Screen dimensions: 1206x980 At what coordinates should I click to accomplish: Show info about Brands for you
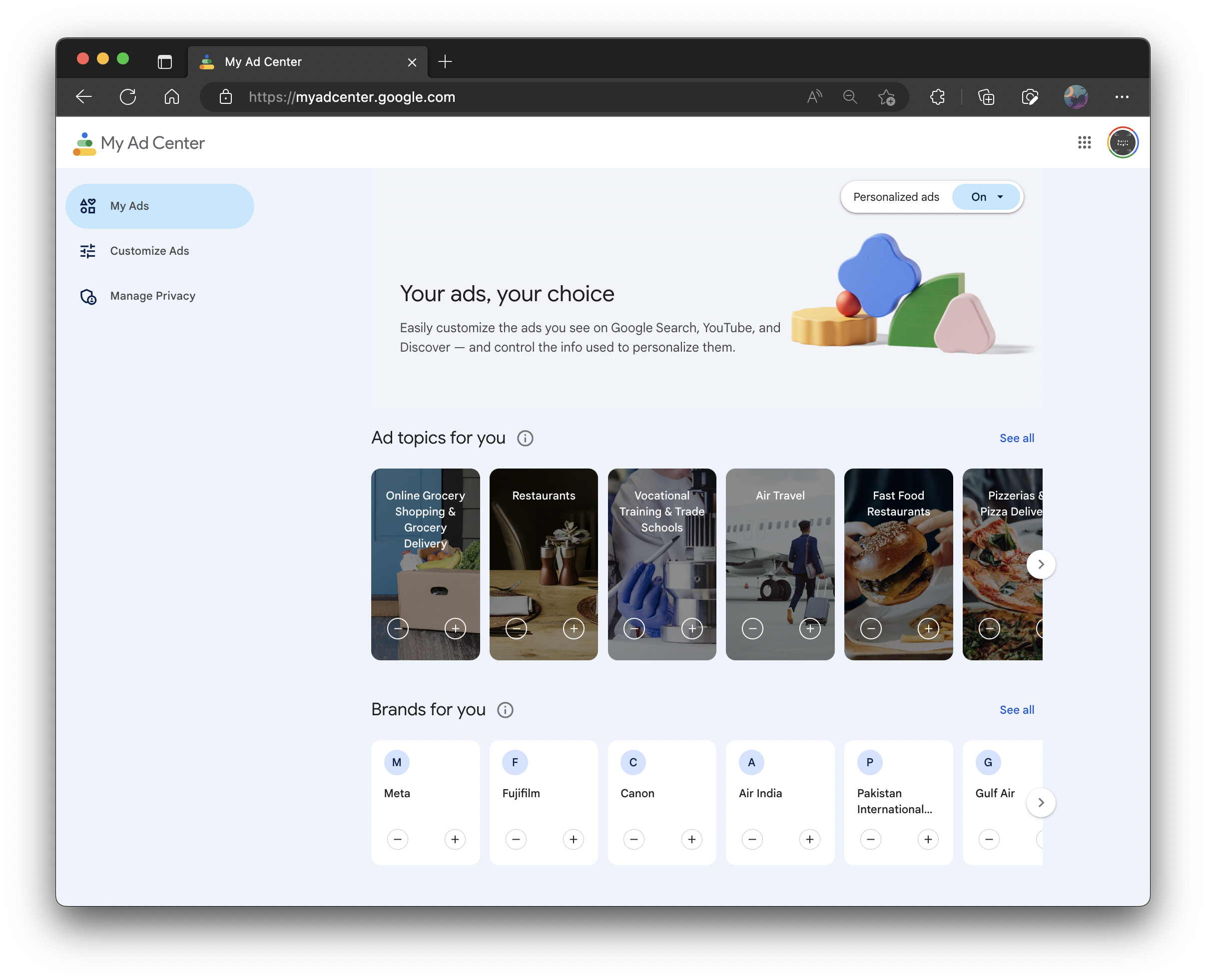505,710
